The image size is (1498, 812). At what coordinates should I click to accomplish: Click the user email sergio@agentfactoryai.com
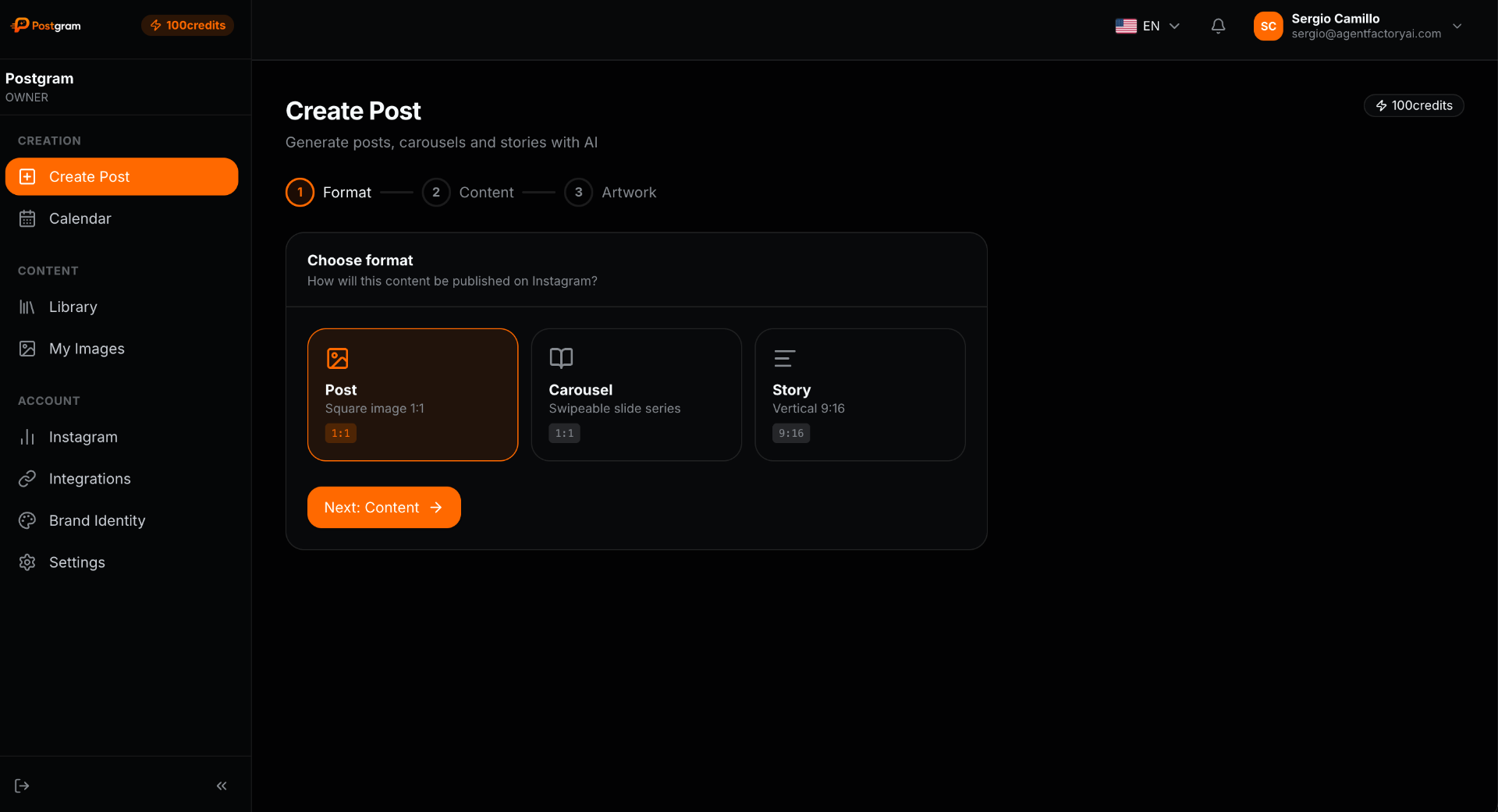[1366, 34]
